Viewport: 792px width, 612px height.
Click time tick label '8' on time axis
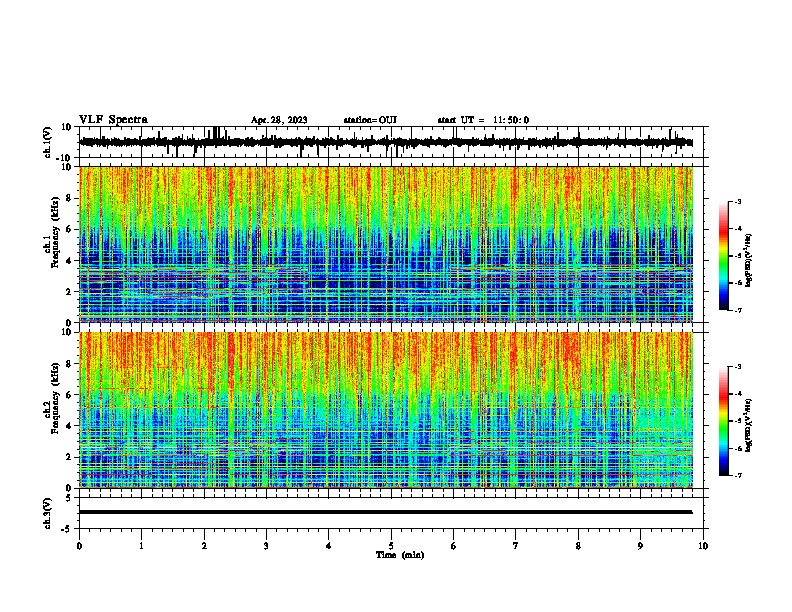578,546
